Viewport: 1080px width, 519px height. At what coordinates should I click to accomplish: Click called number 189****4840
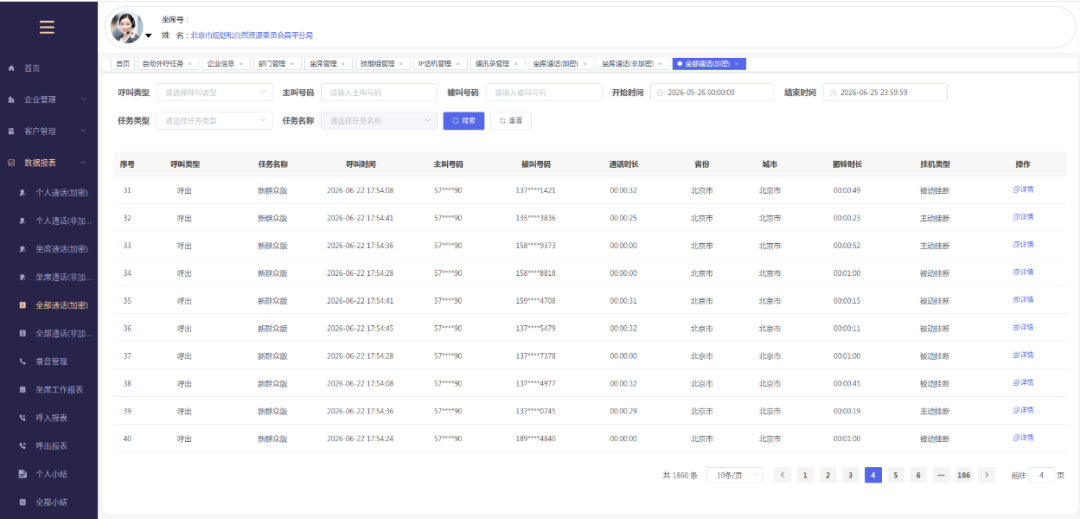pos(535,438)
